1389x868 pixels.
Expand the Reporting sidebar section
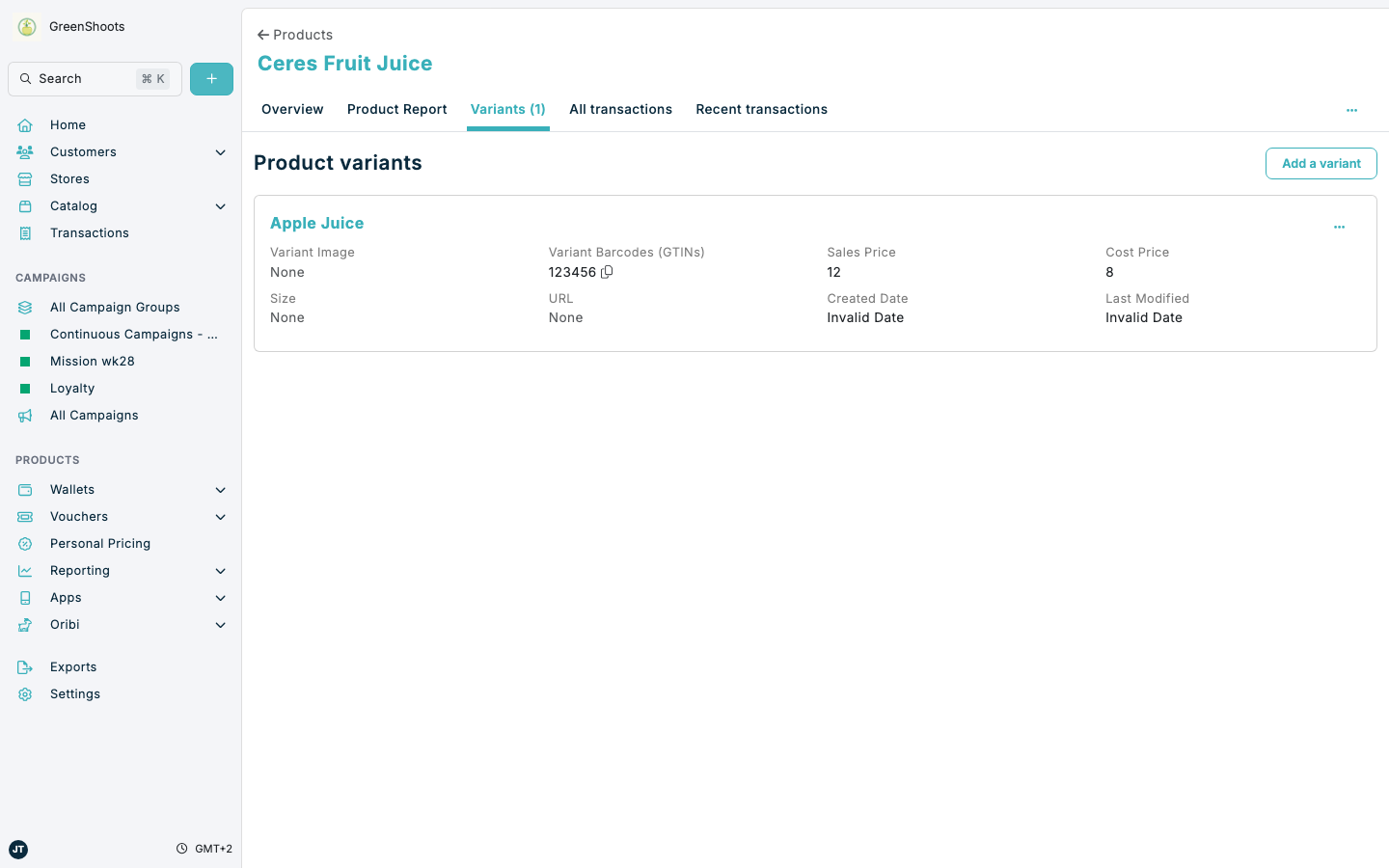(x=220, y=570)
